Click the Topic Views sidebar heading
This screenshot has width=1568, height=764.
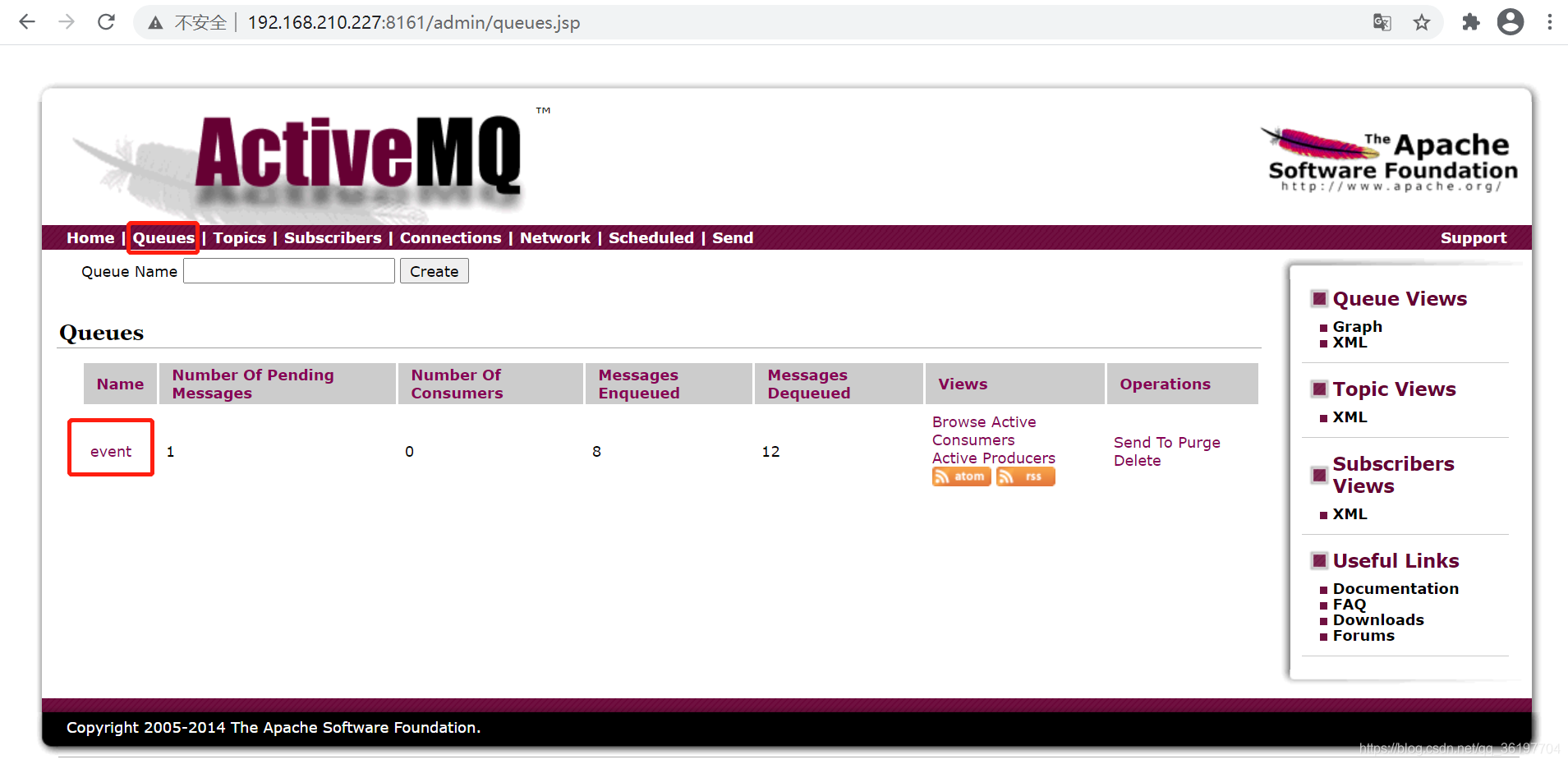tap(1394, 389)
